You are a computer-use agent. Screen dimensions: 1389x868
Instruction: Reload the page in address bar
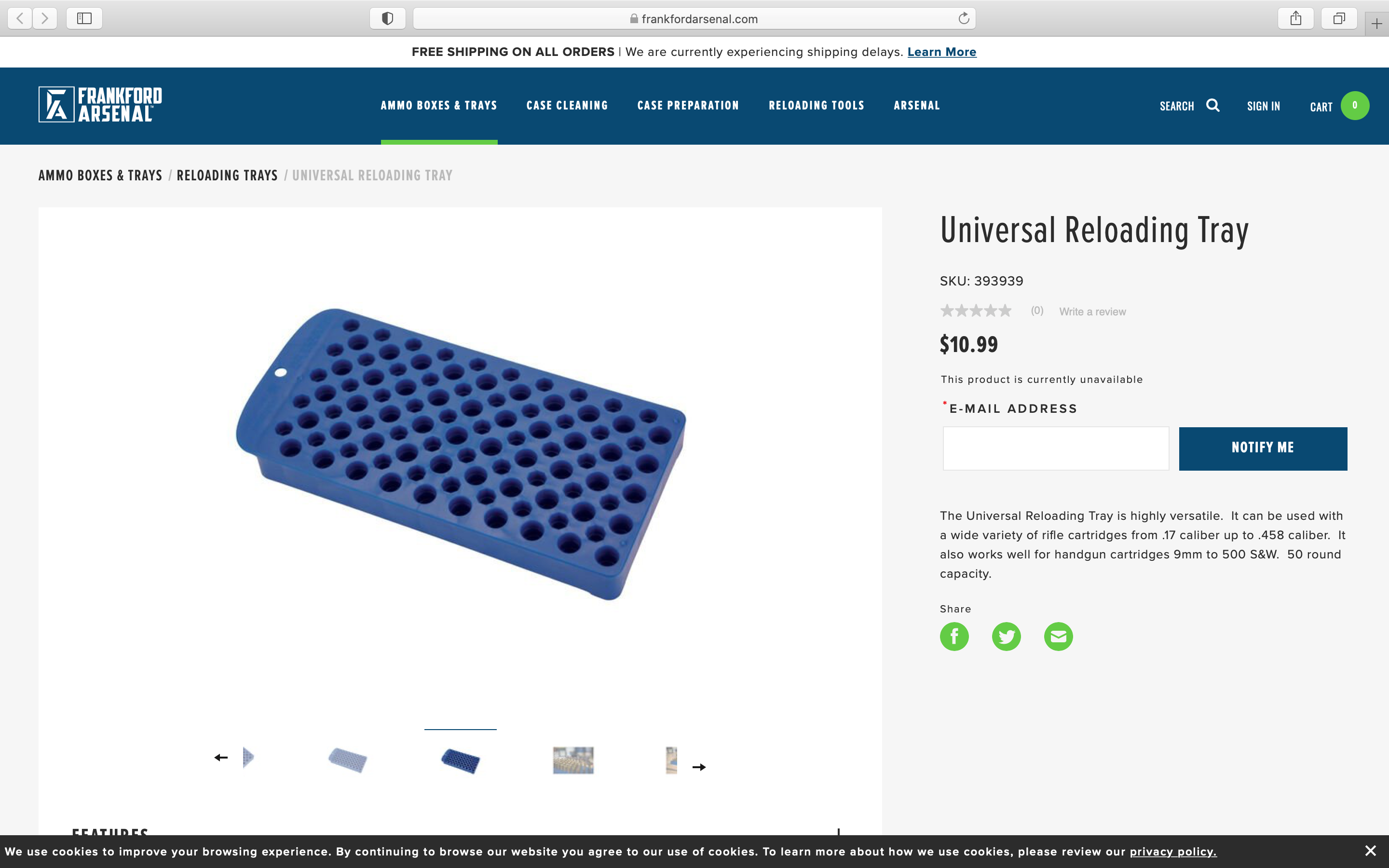pyautogui.click(x=964, y=18)
